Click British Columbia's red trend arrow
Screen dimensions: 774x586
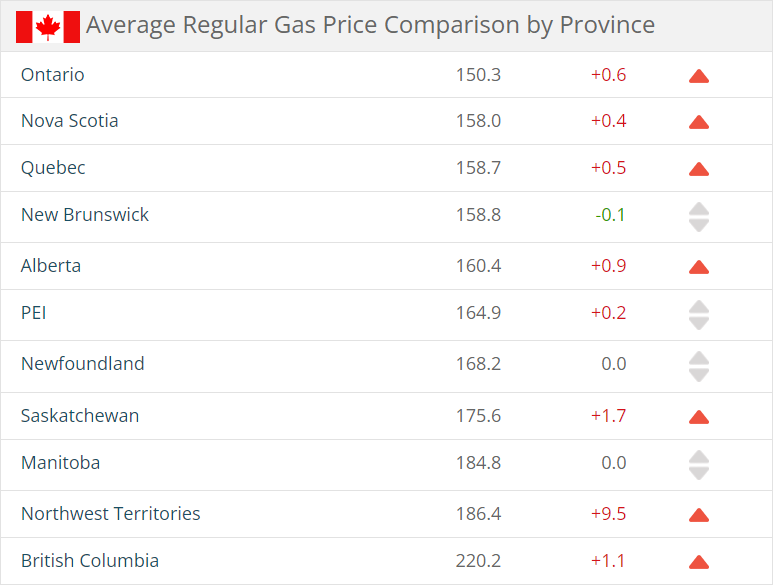click(699, 562)
